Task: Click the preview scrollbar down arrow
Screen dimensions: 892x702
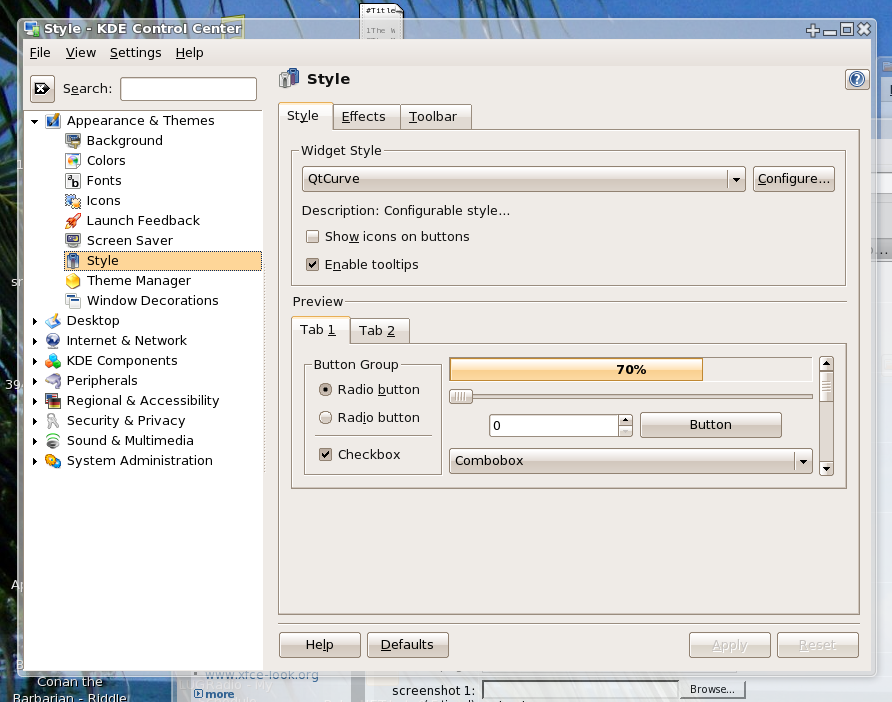Action: coord(827,469)
